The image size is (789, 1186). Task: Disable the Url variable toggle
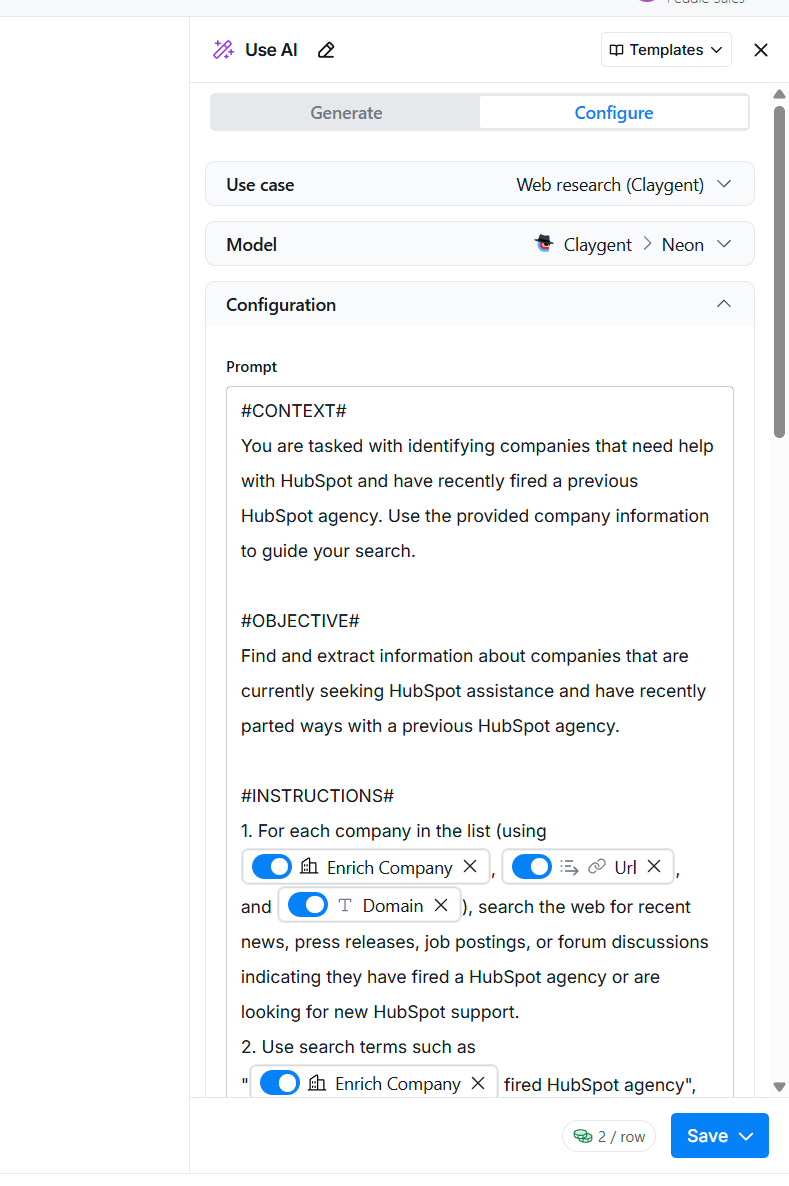(532, 866)
